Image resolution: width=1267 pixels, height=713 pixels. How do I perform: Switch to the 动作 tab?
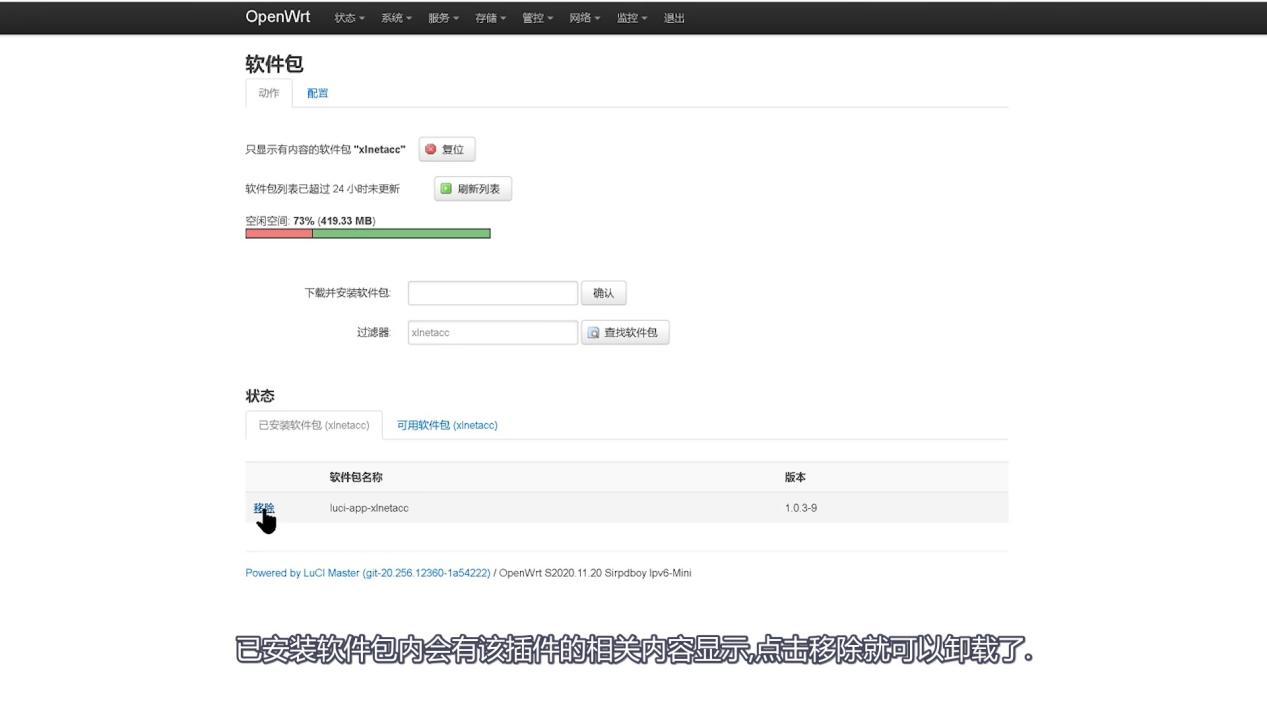[268, 93]
